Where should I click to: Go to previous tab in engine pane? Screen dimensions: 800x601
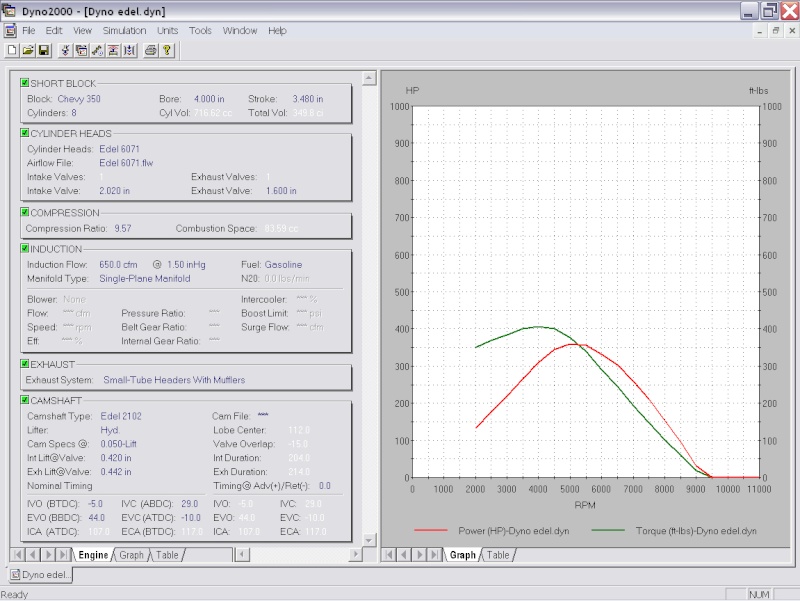tap(33, 555)
